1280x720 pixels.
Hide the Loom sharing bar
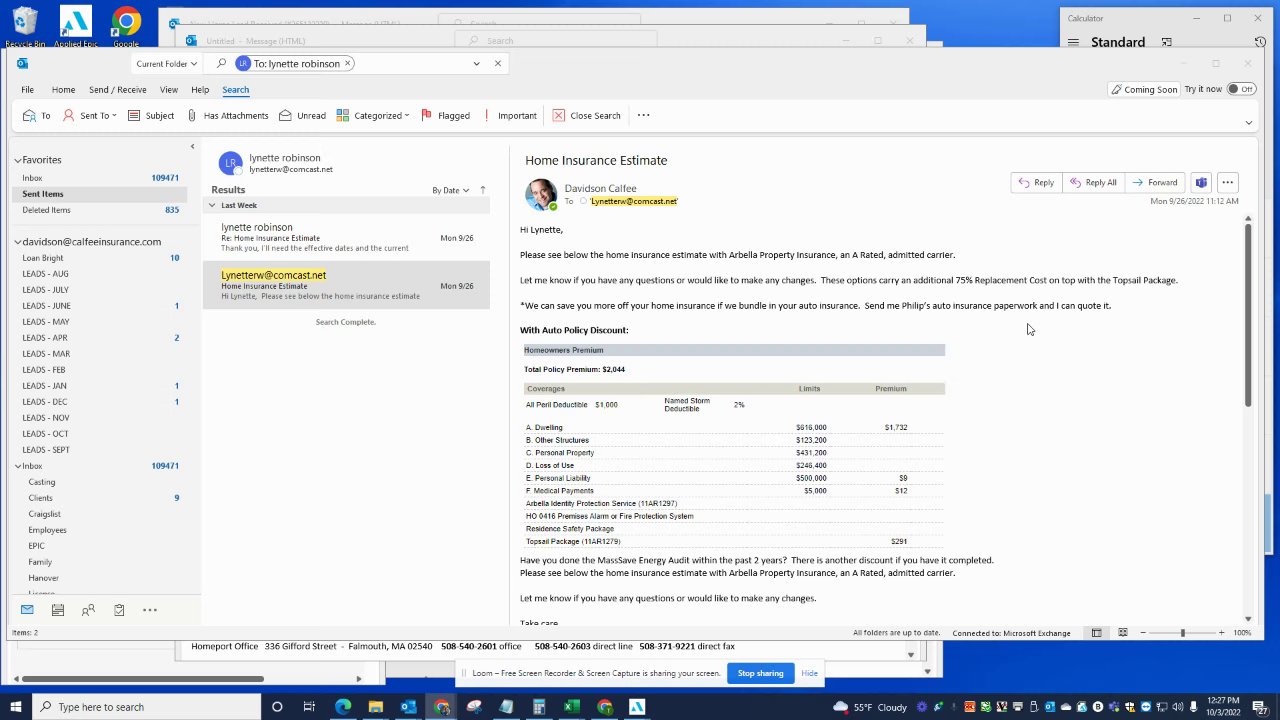[x=809, y=673]
